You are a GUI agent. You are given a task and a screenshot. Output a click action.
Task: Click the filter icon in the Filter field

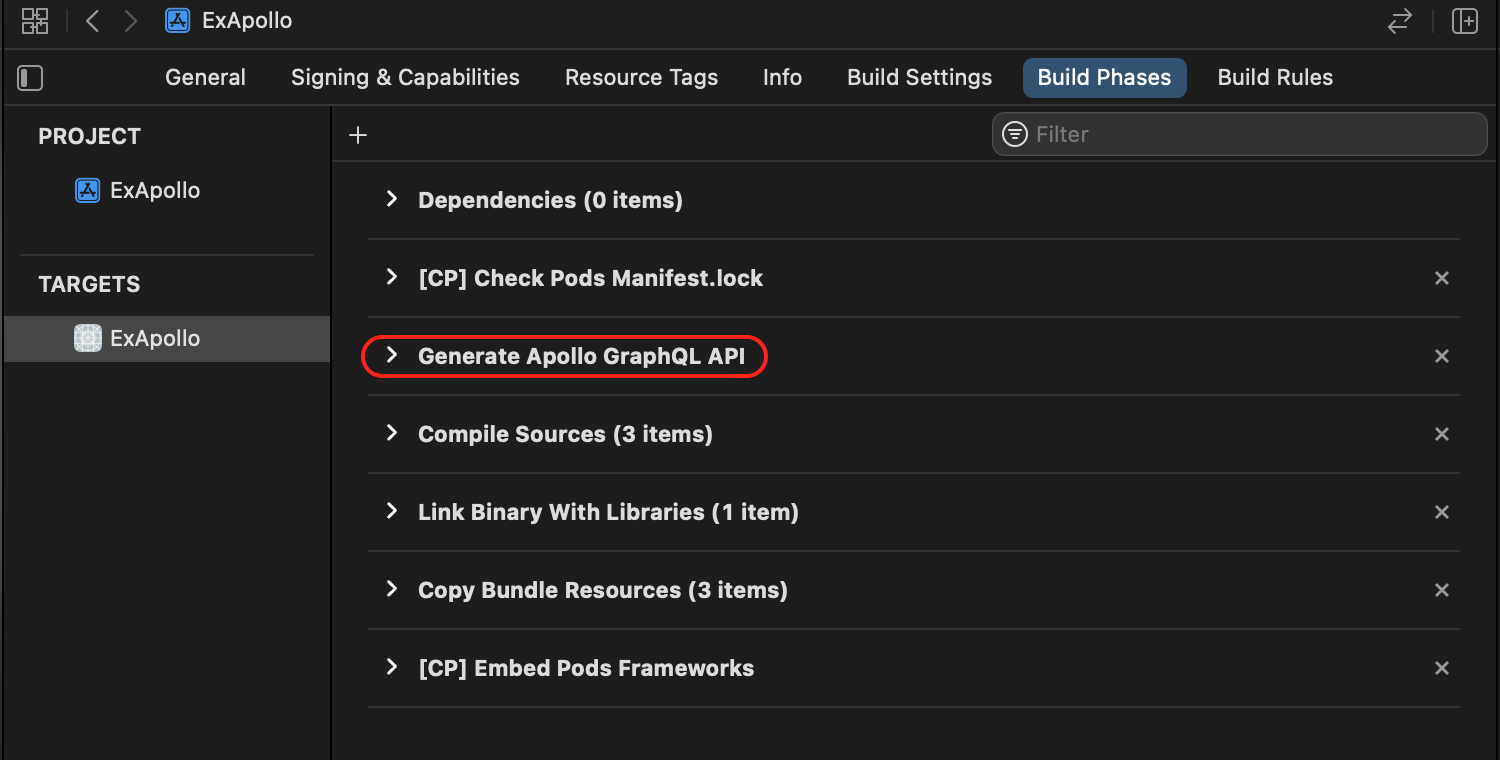pyautogui.click(x=1015, y=134)
